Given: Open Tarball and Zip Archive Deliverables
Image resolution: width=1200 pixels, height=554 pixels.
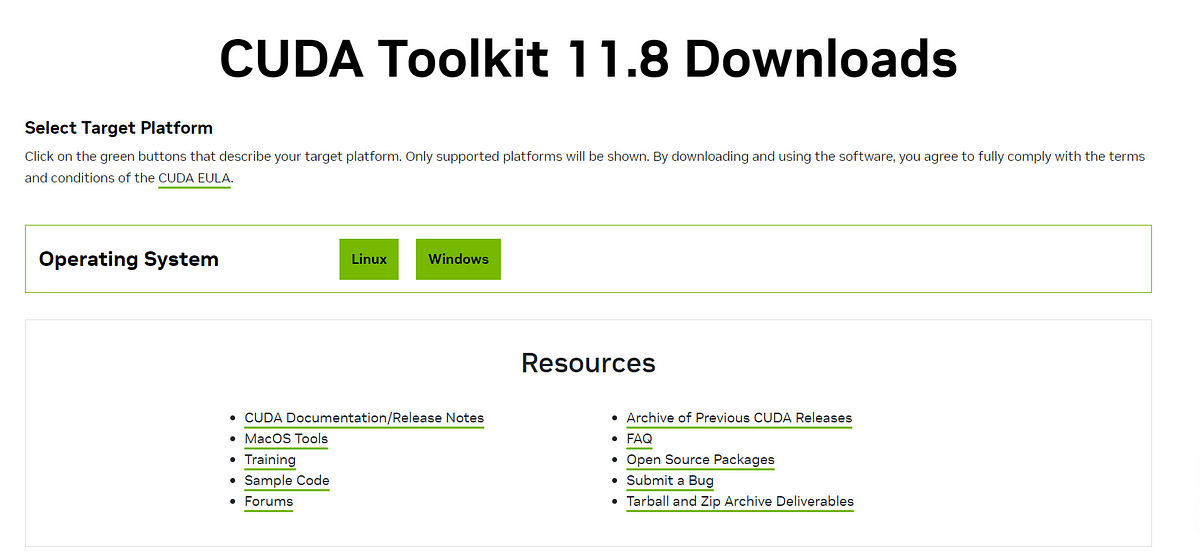Looking at the screenshot, I should pyautogui.click(x=740, y=502).
